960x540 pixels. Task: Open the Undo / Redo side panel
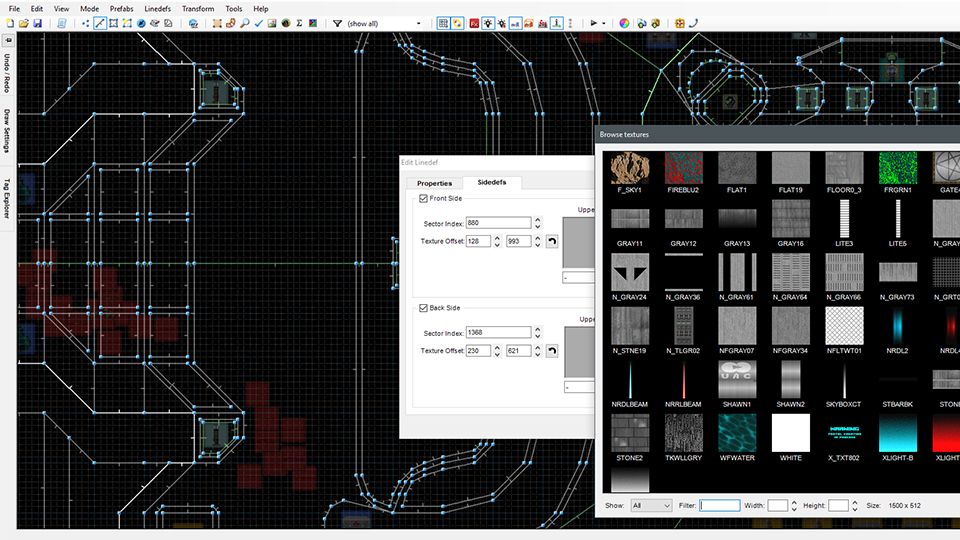click(7, 71)
